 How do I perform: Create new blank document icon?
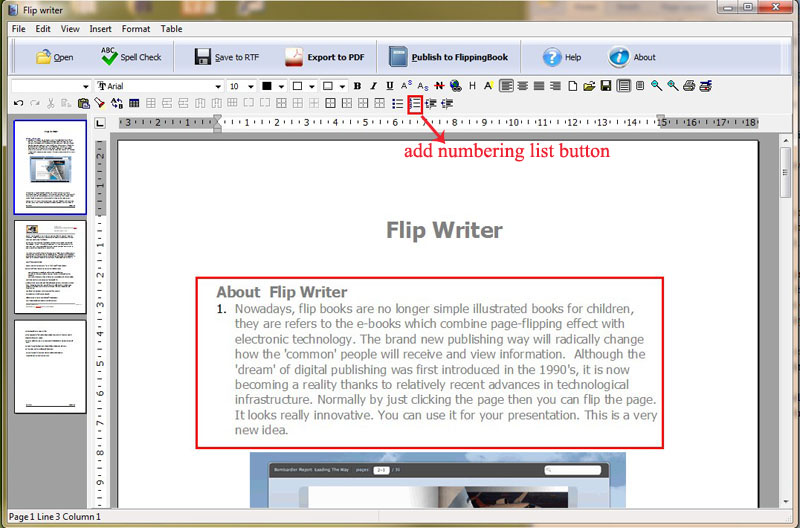click(x=573, y=86)
